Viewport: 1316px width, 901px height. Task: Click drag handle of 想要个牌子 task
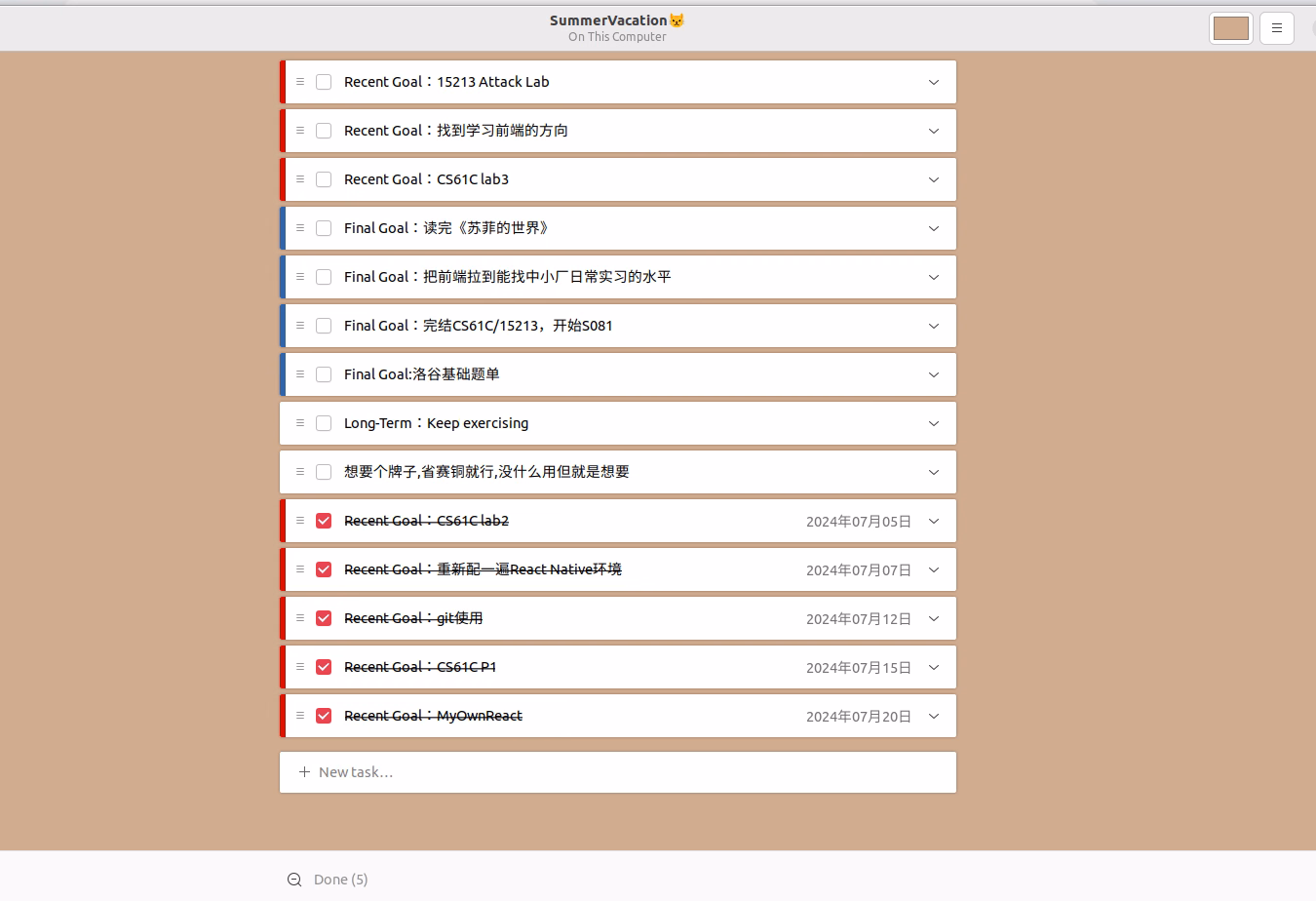300,472
